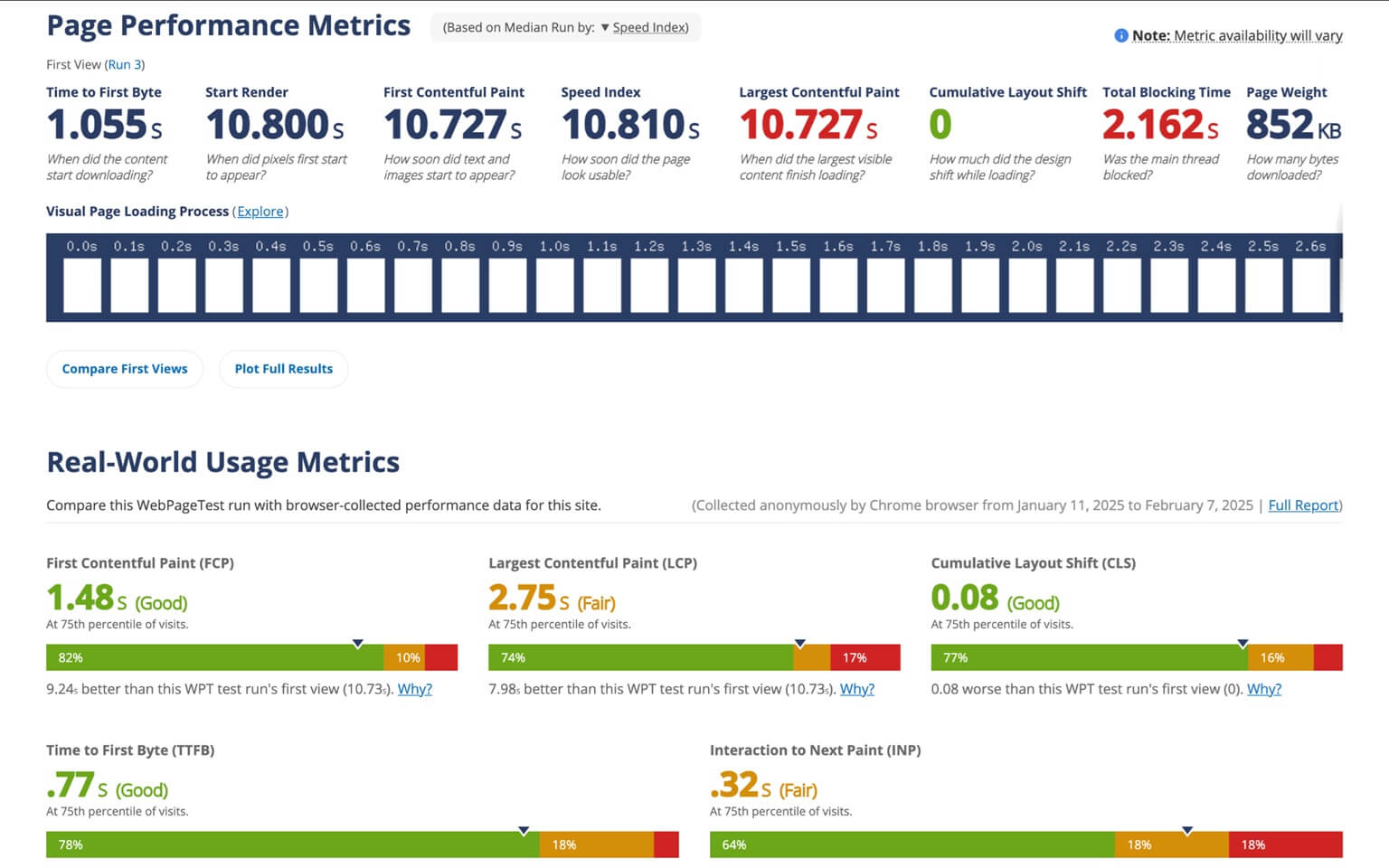Viewport: 1389px width, 868px height.
Task: Click Why? under the FCP bar
Action: pos(415,689)
